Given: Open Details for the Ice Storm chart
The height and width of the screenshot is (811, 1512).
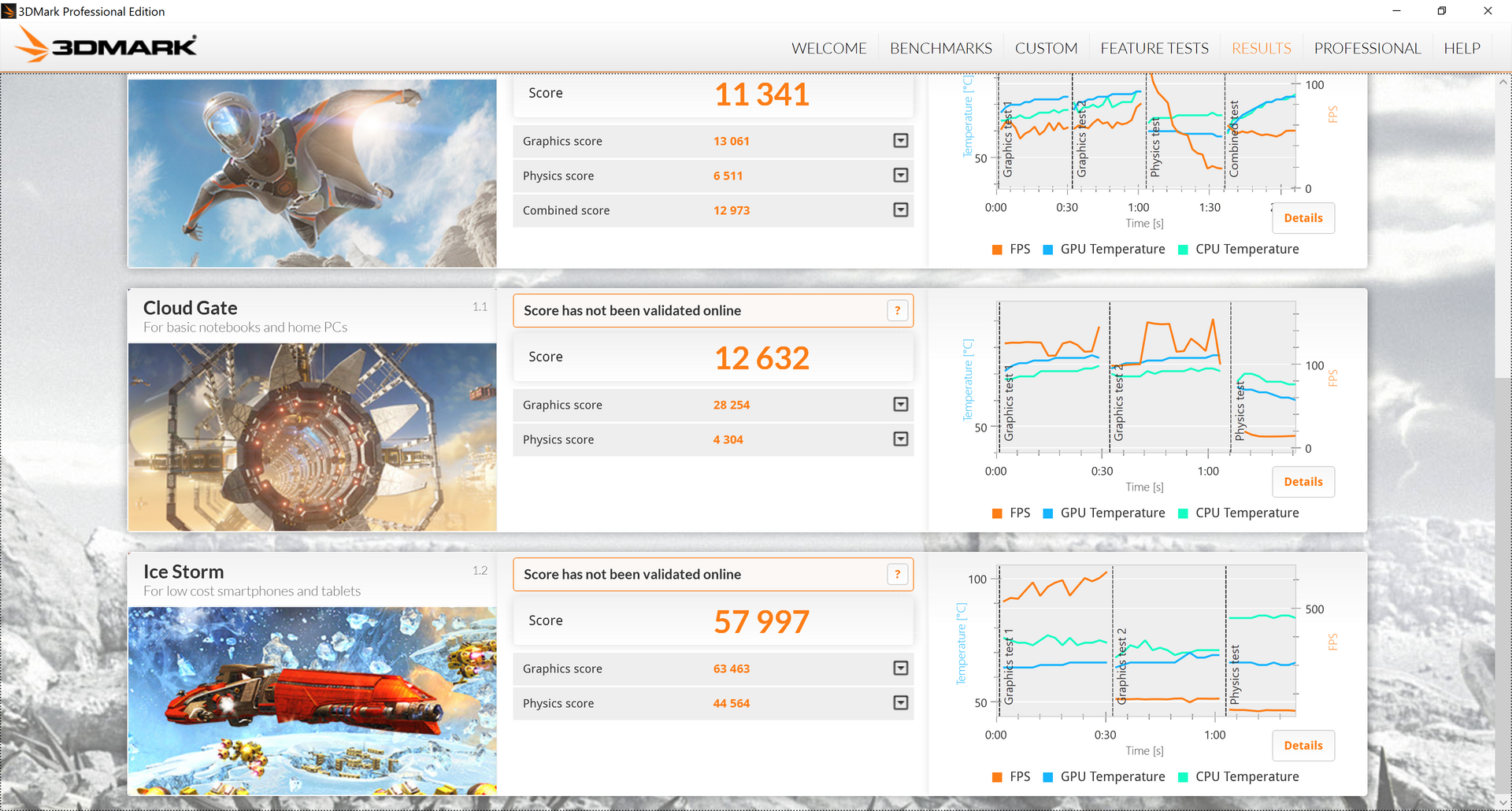Looking at the screenshot, I should [1303, 746].
